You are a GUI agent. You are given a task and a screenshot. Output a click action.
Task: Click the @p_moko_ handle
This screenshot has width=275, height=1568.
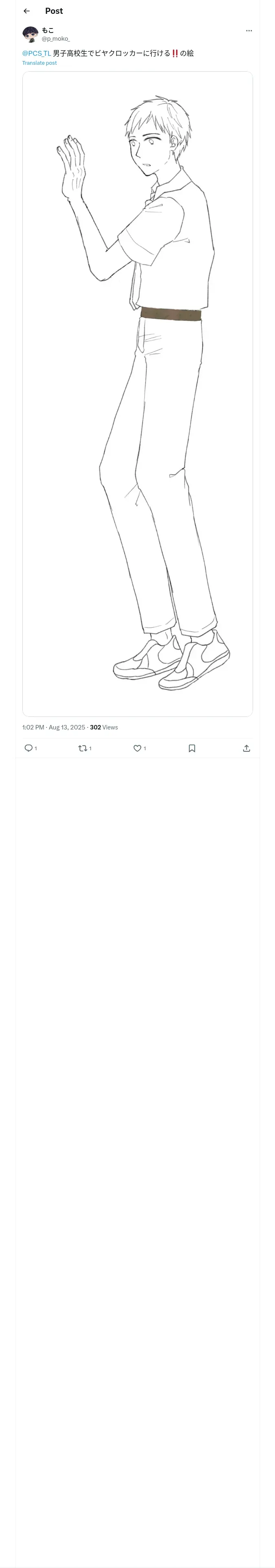click(55, 39)
